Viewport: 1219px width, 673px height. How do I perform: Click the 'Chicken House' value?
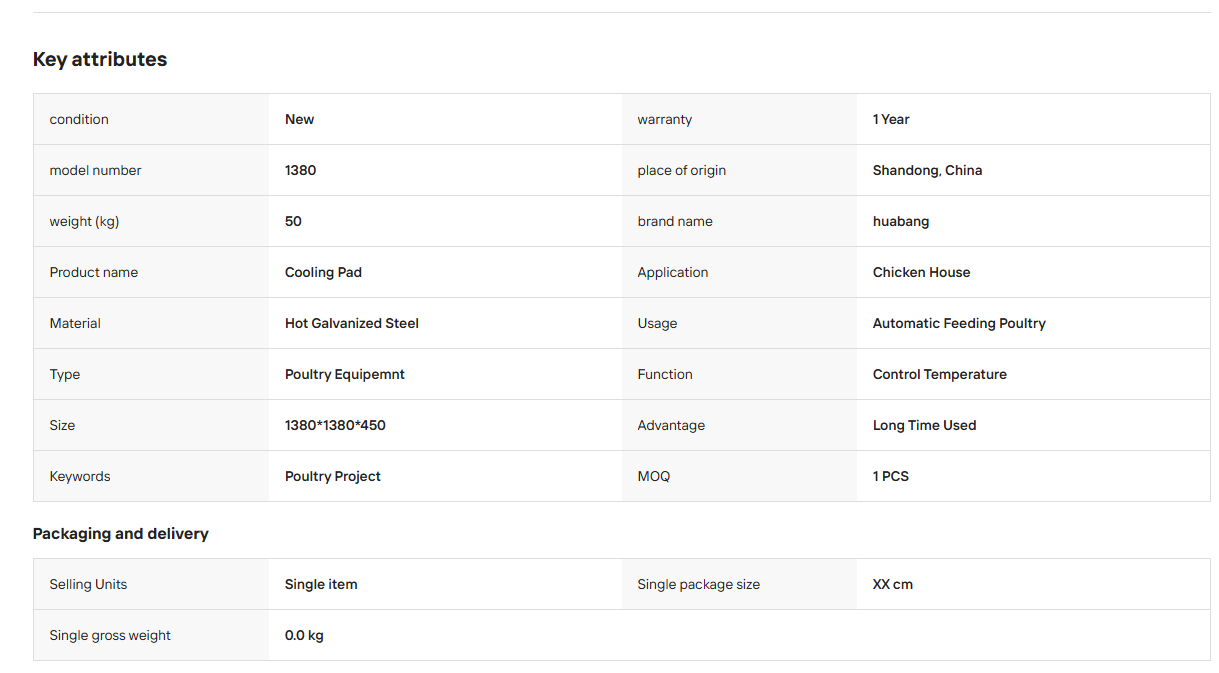pos(921,272)
